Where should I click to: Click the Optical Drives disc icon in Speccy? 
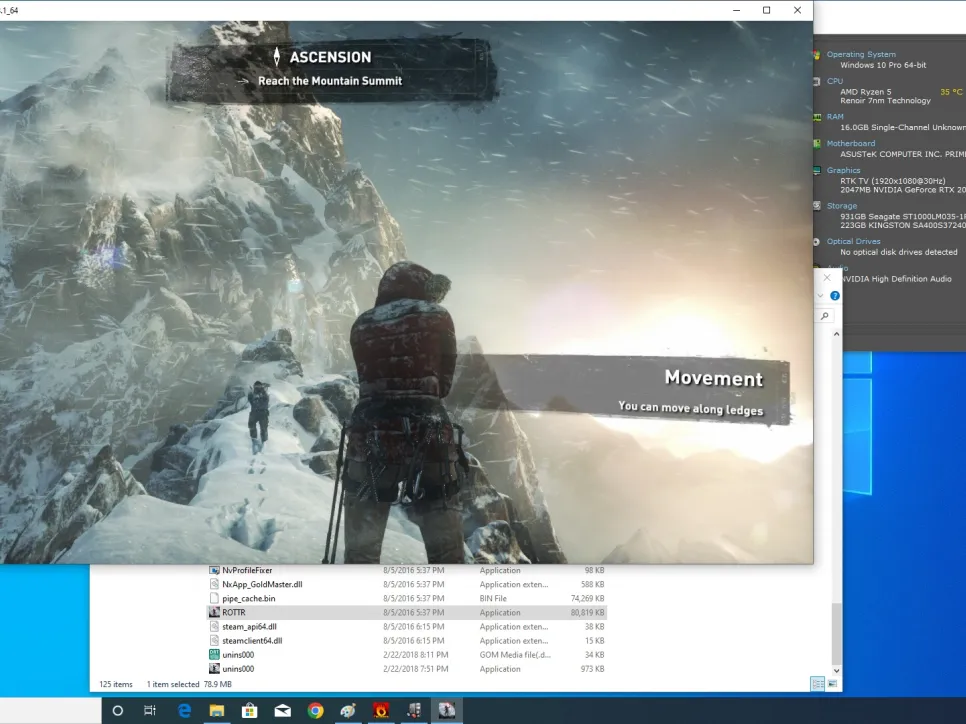816,242
